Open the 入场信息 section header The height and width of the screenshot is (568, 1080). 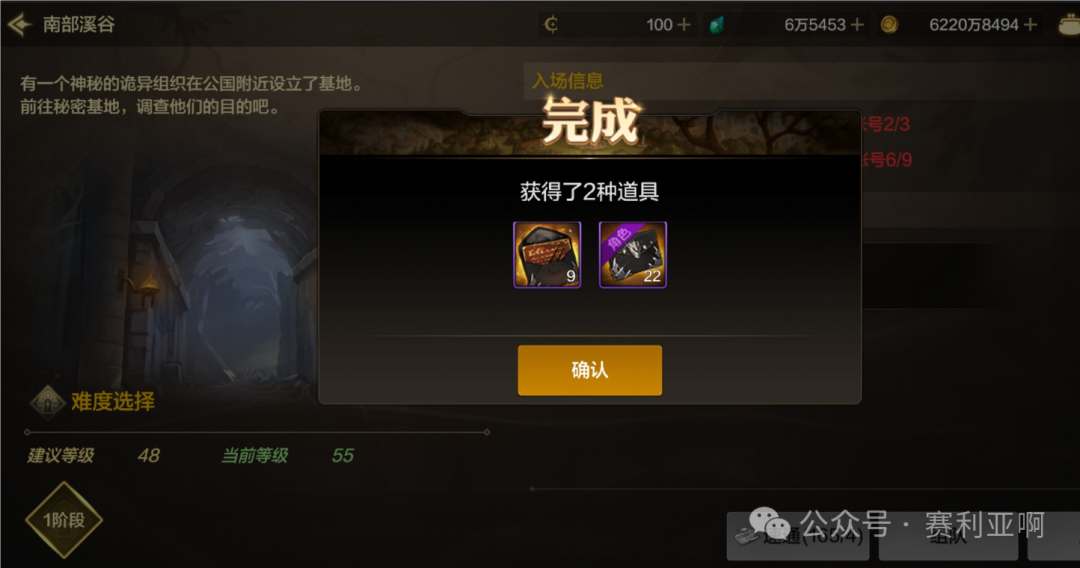coord(568,81)
